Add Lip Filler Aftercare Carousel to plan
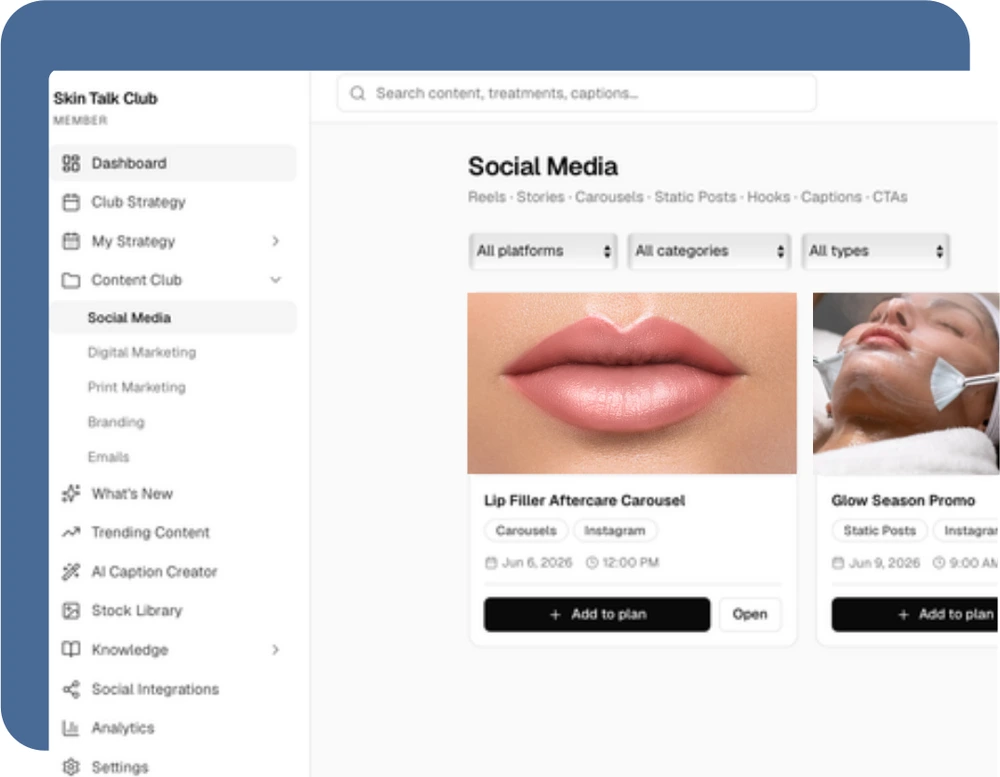The image size is (1000, 777). tap(597, 614)
